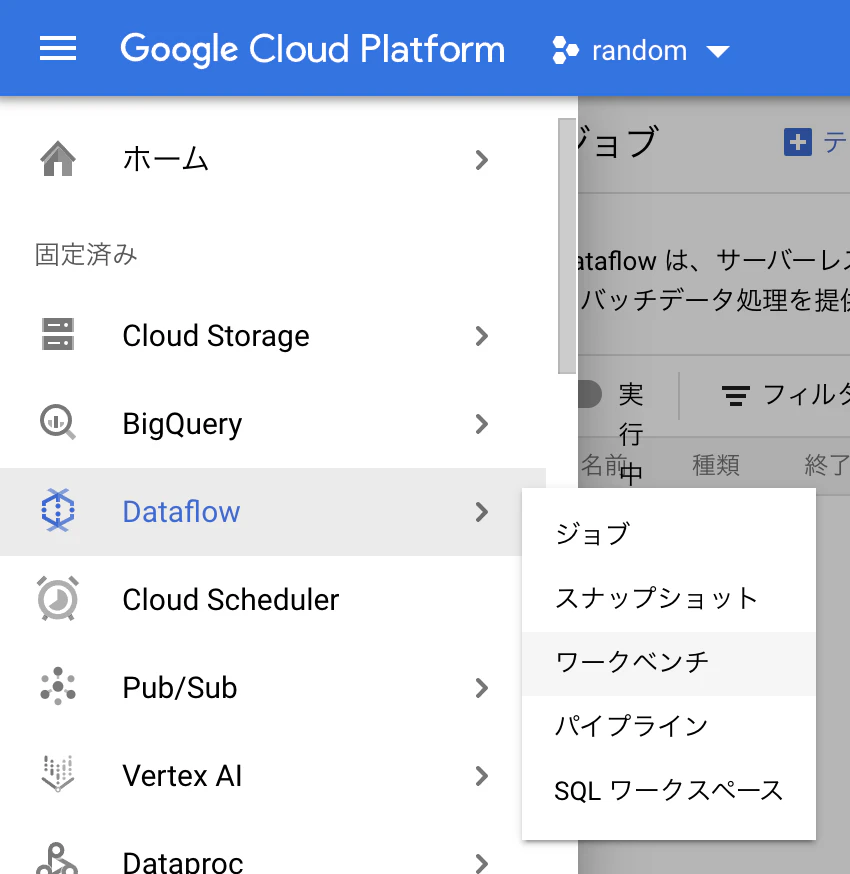This screenshot has width=850, height=874.
Task: Expand the Dataflow chevron
Action: 482,512
